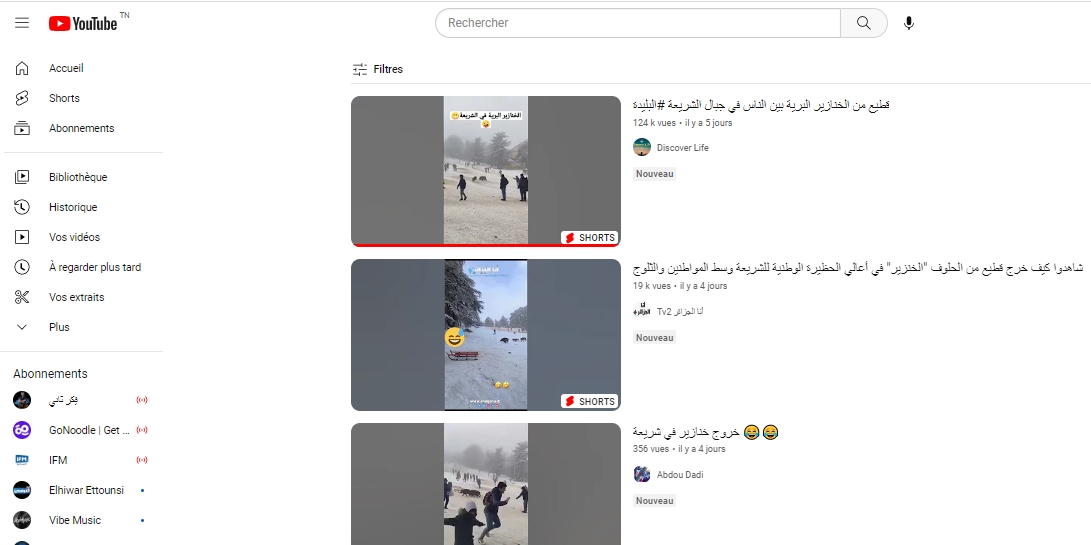
Task: Expand the Plus section in sidebar
Action: coord(83,326)
